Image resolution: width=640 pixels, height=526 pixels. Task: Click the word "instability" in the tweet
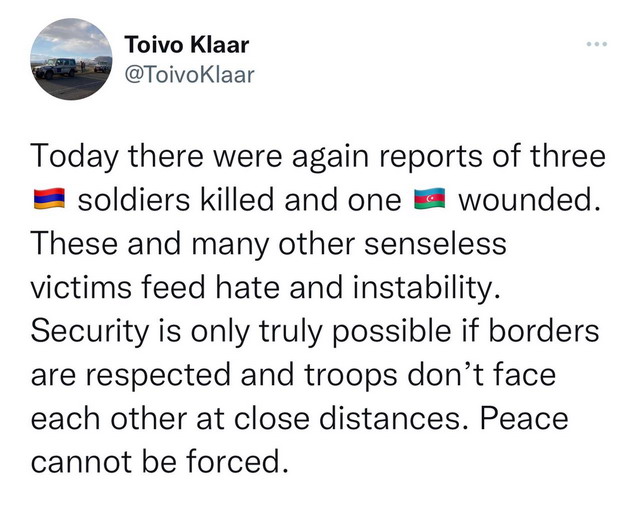coord(422,288)
